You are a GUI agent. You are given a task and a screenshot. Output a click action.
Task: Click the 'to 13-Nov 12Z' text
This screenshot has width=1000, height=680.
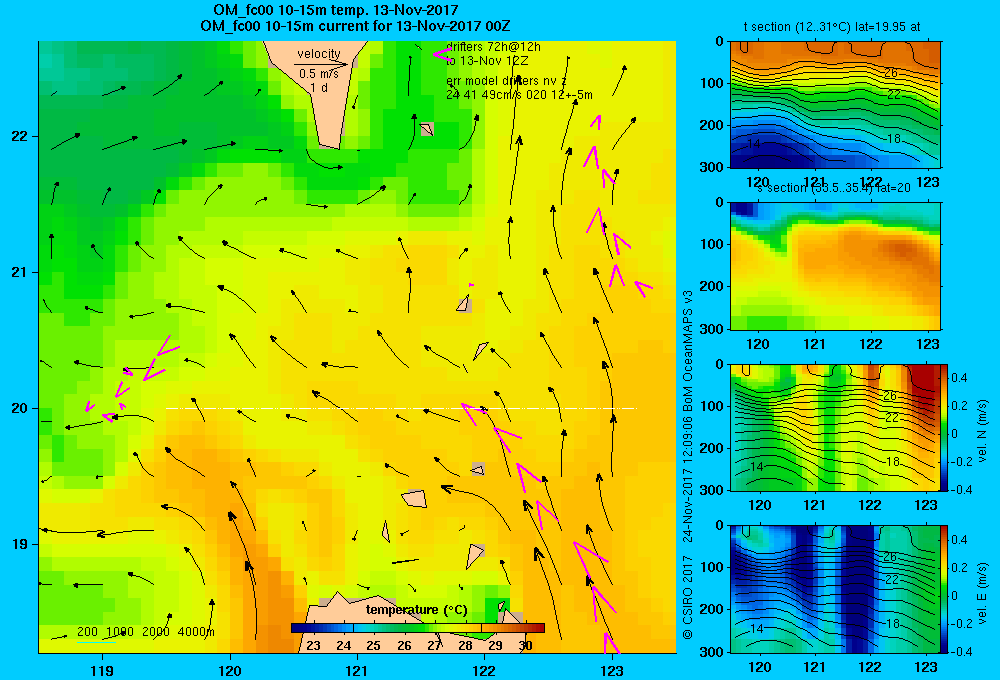(487, 61)
